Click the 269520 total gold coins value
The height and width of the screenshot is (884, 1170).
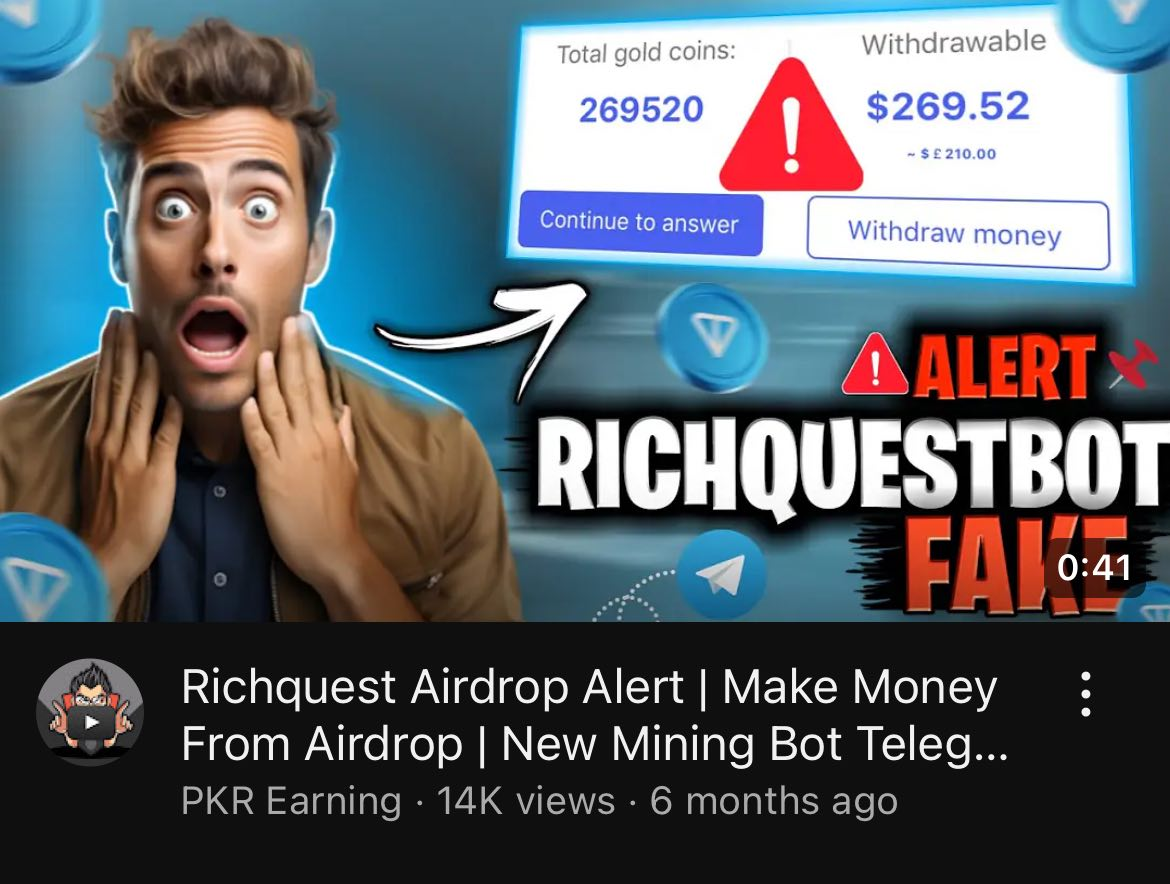pyautogui.click(x=641, y=110)
